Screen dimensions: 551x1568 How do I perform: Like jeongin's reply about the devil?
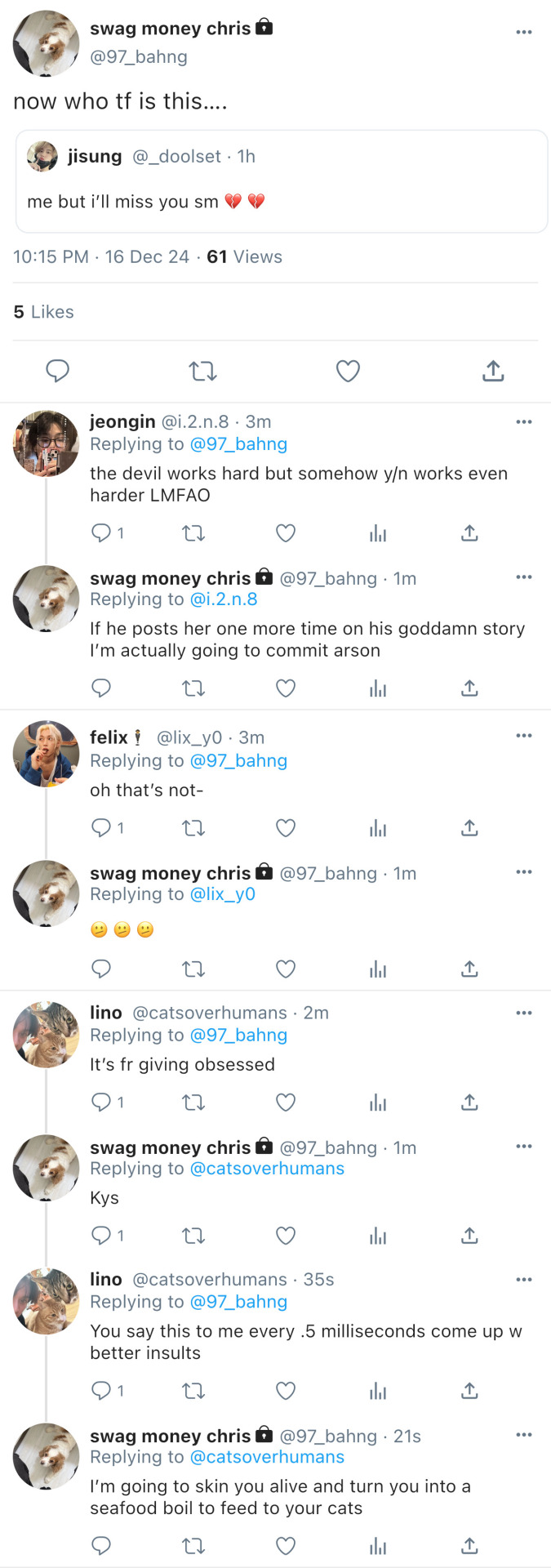click(286, 533)
